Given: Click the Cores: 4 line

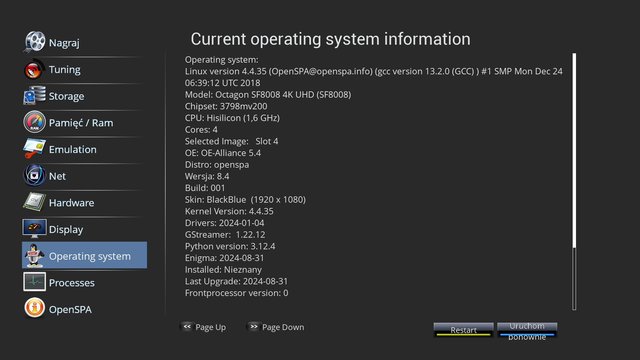Looking at the screenshot, I should [201, 129].
